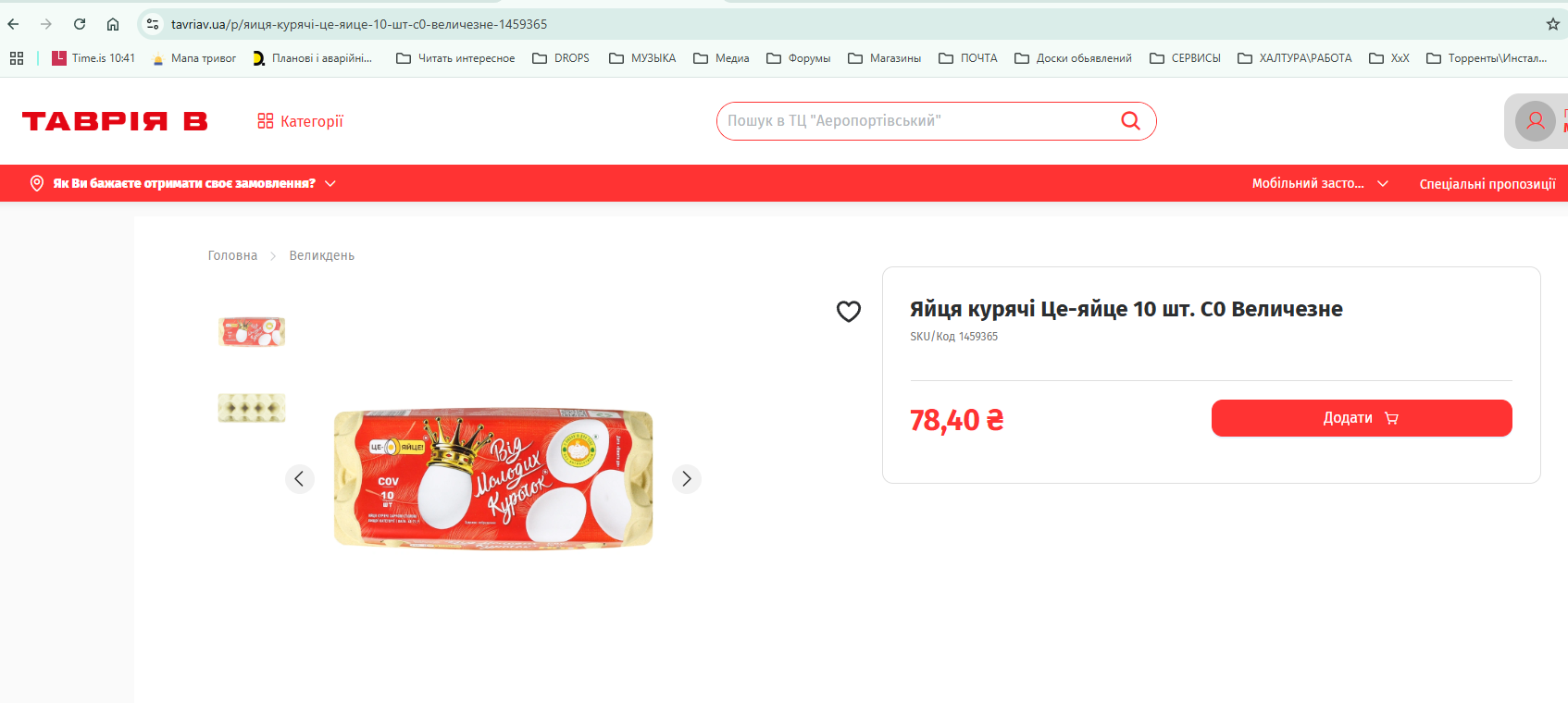Screen dimensions: 1568x703
Task: Show next product image with right arrow
Action: tap(687, 479)
